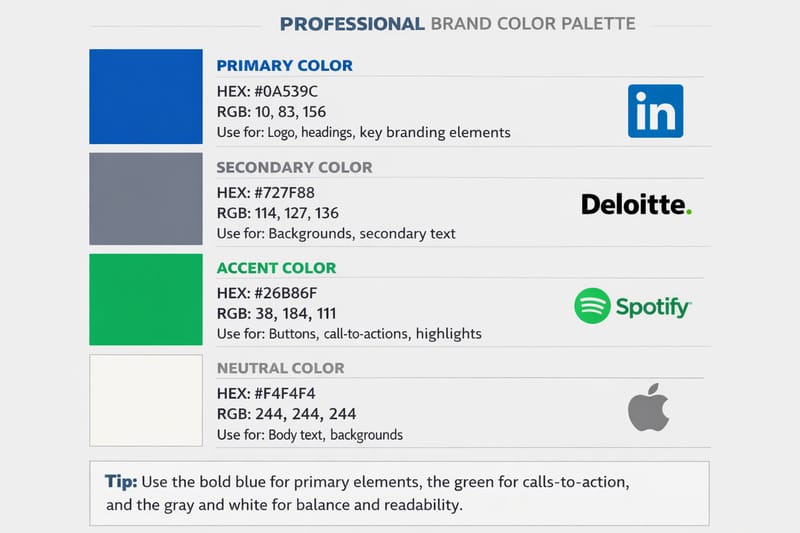Click the Tip box at bottom
Screen dimensions: 800x533
398,493
